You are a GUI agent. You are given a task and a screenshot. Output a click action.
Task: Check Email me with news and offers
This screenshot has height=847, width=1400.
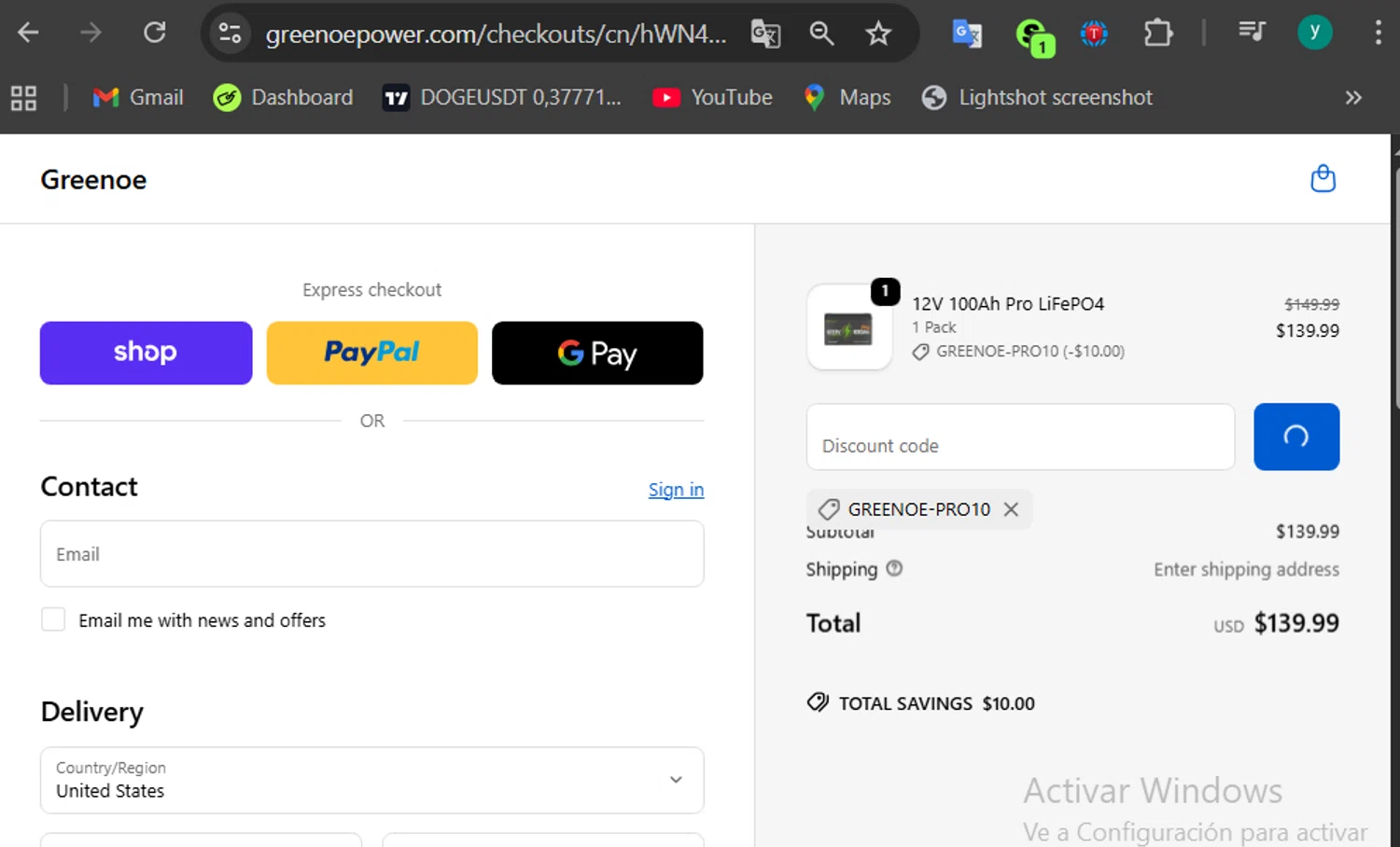[53, 619]
